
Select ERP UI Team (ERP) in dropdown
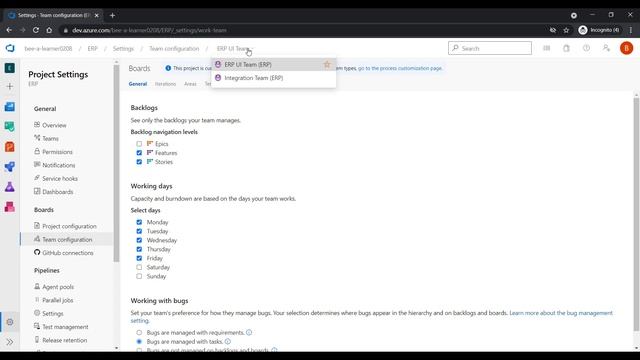[x=273, y=64]
